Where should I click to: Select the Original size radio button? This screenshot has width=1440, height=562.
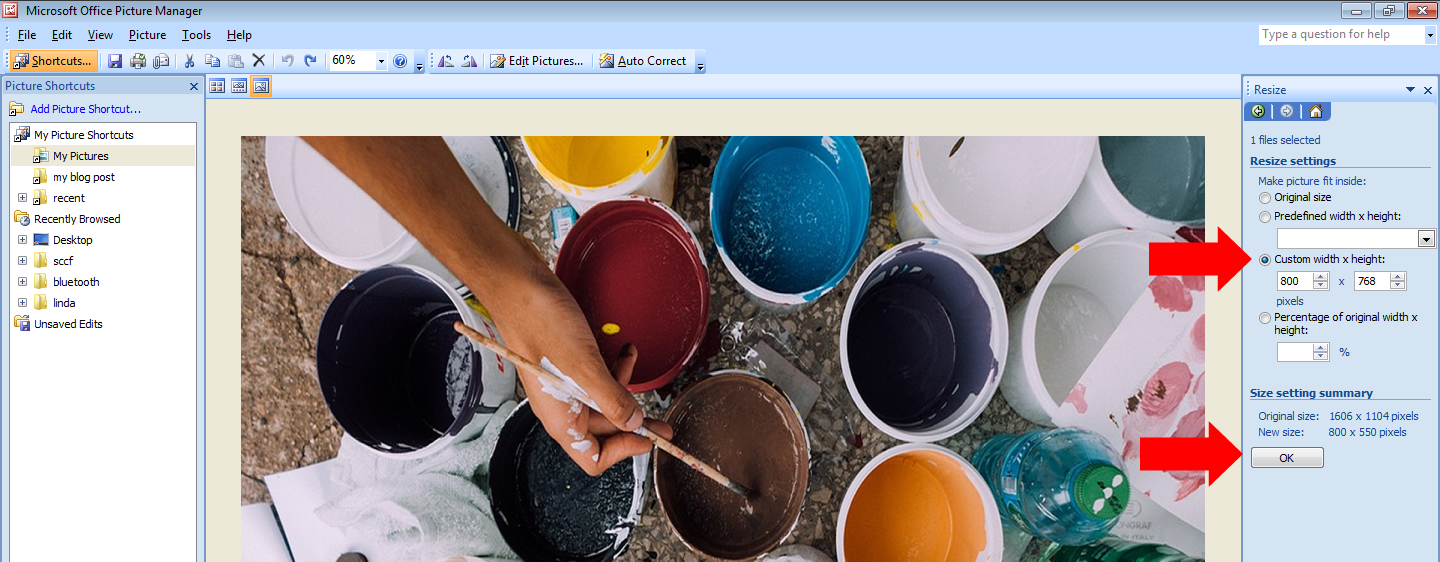(1265, 198)
